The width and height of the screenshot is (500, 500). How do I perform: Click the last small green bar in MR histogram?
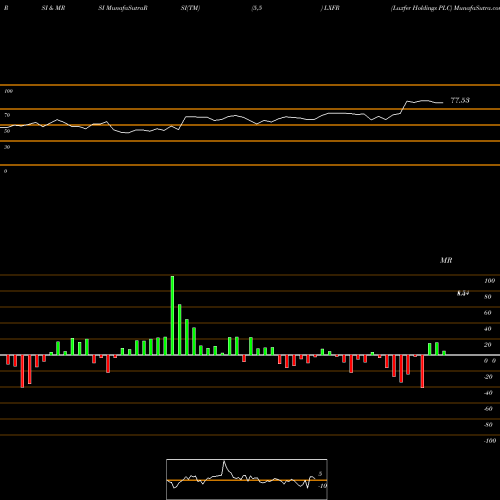pyautogui.click(x=444, y=353)
